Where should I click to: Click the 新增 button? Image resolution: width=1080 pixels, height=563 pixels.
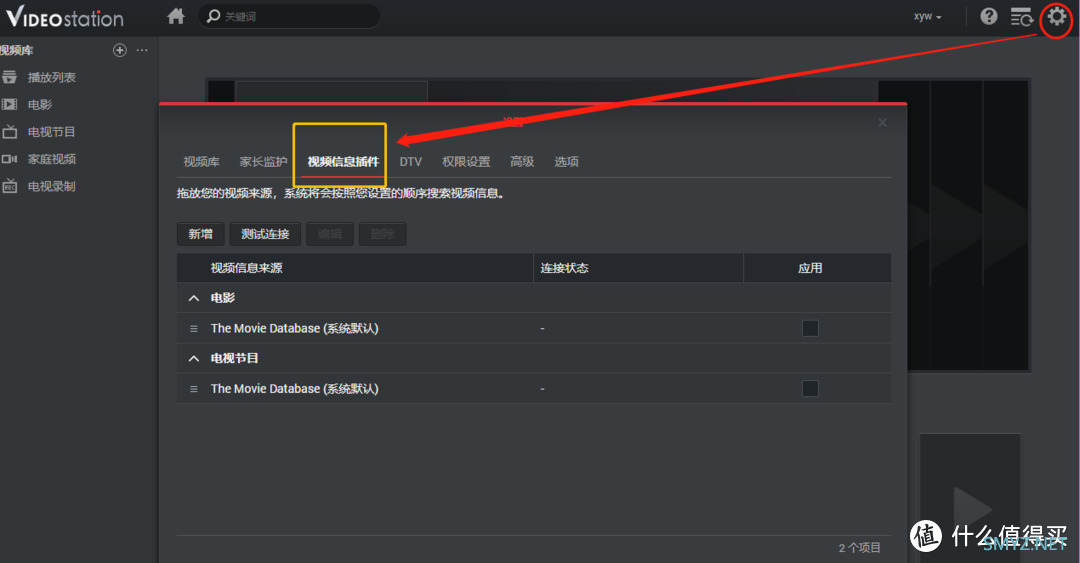pos(200,234)
